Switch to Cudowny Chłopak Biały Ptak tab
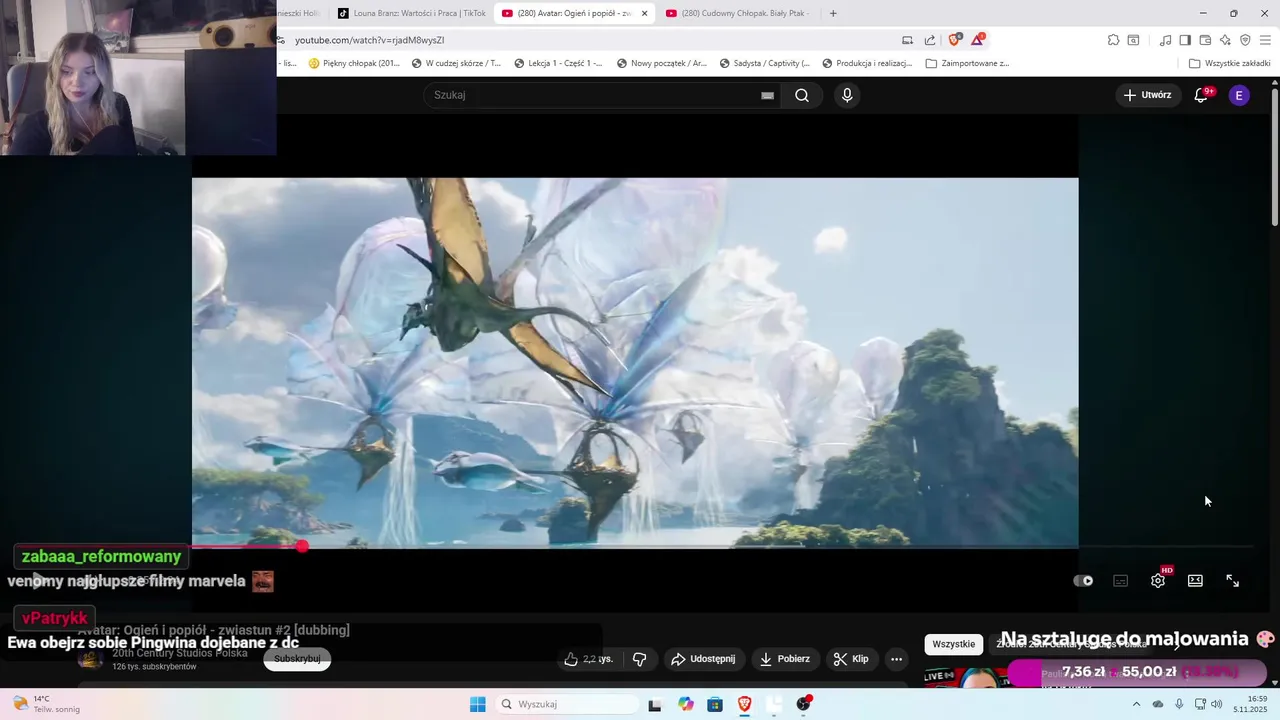 pyautogui.click(x=738, y=13)
